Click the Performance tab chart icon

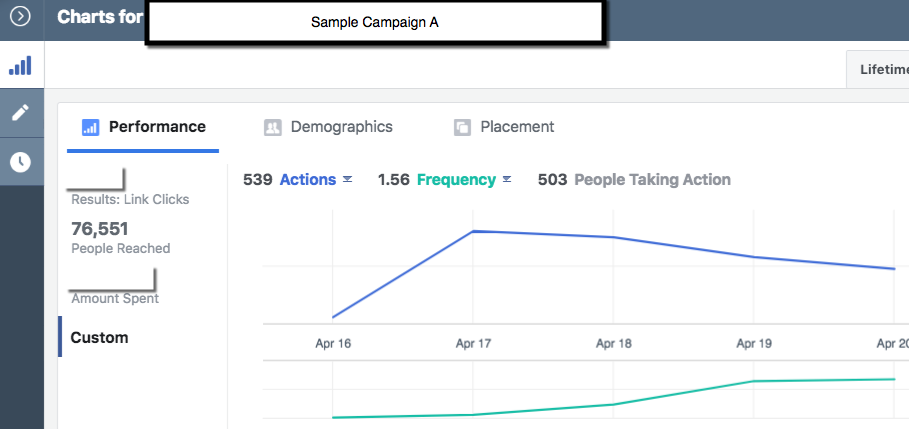[x=90, y=128]
